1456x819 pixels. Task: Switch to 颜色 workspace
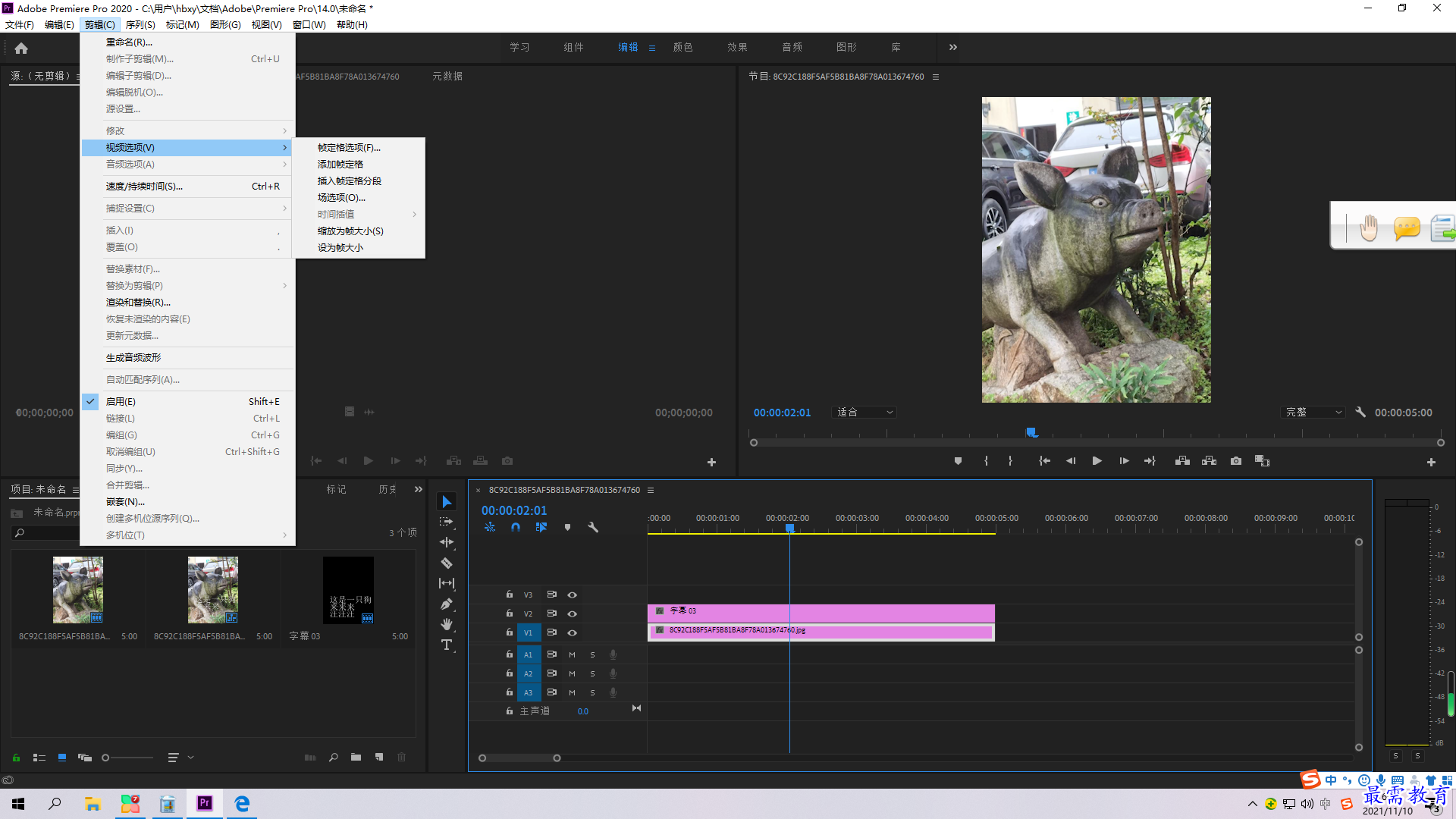click(x=682, y=47)
